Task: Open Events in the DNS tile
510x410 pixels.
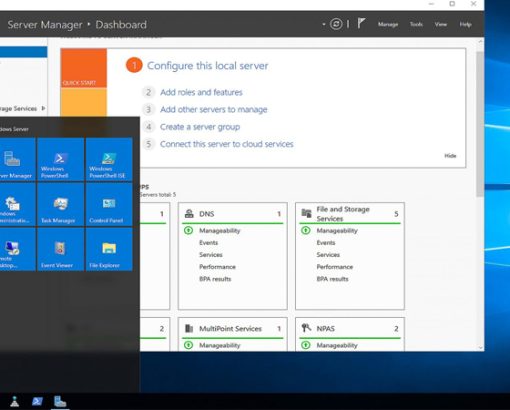Action: (208, 243)
